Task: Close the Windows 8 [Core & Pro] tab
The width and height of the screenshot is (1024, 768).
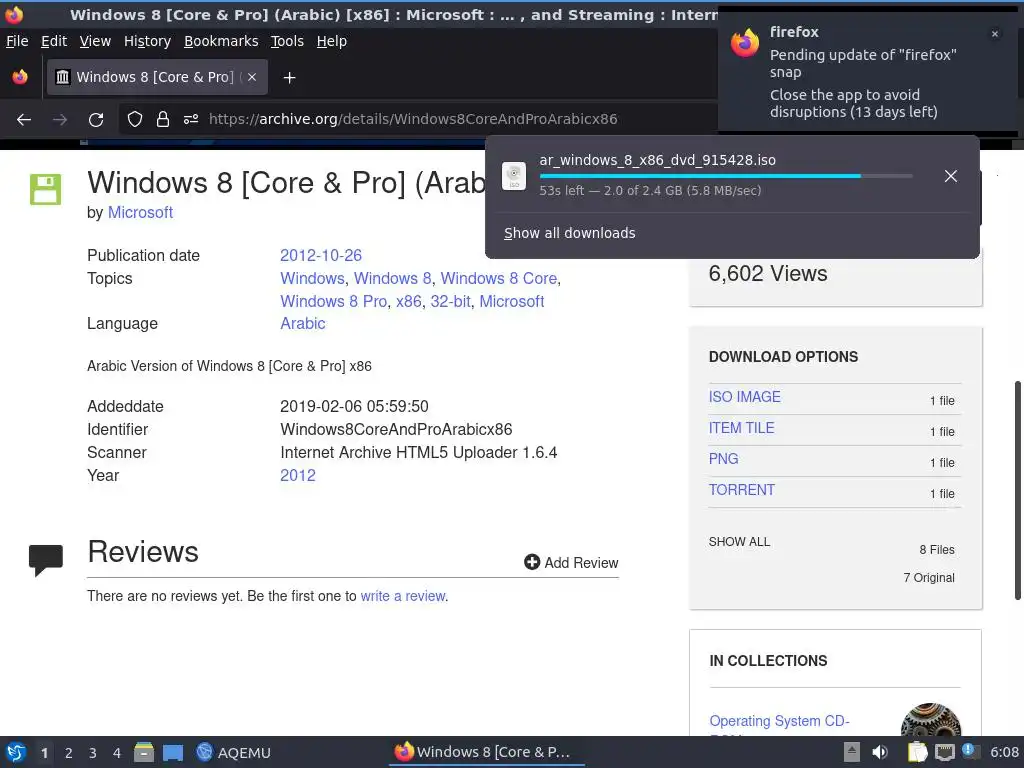Action: click(x=252, y=77)
